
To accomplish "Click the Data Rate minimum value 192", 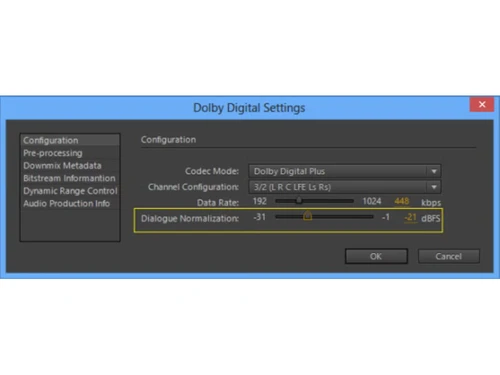I will [260, 201].
